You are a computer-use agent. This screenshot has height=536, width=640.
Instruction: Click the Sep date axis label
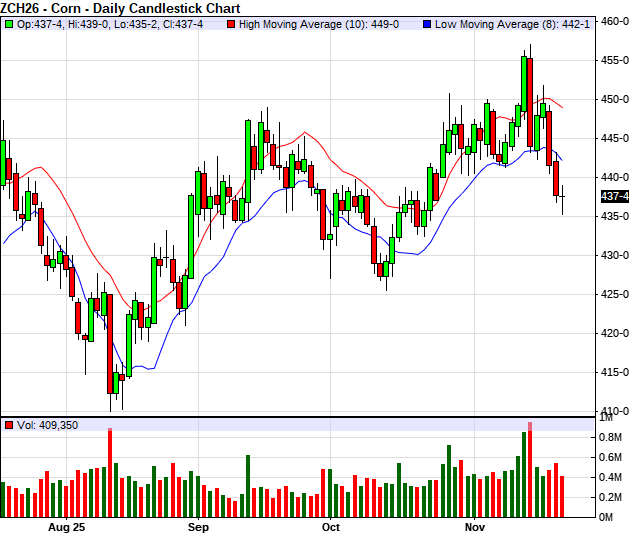(198, 526)
